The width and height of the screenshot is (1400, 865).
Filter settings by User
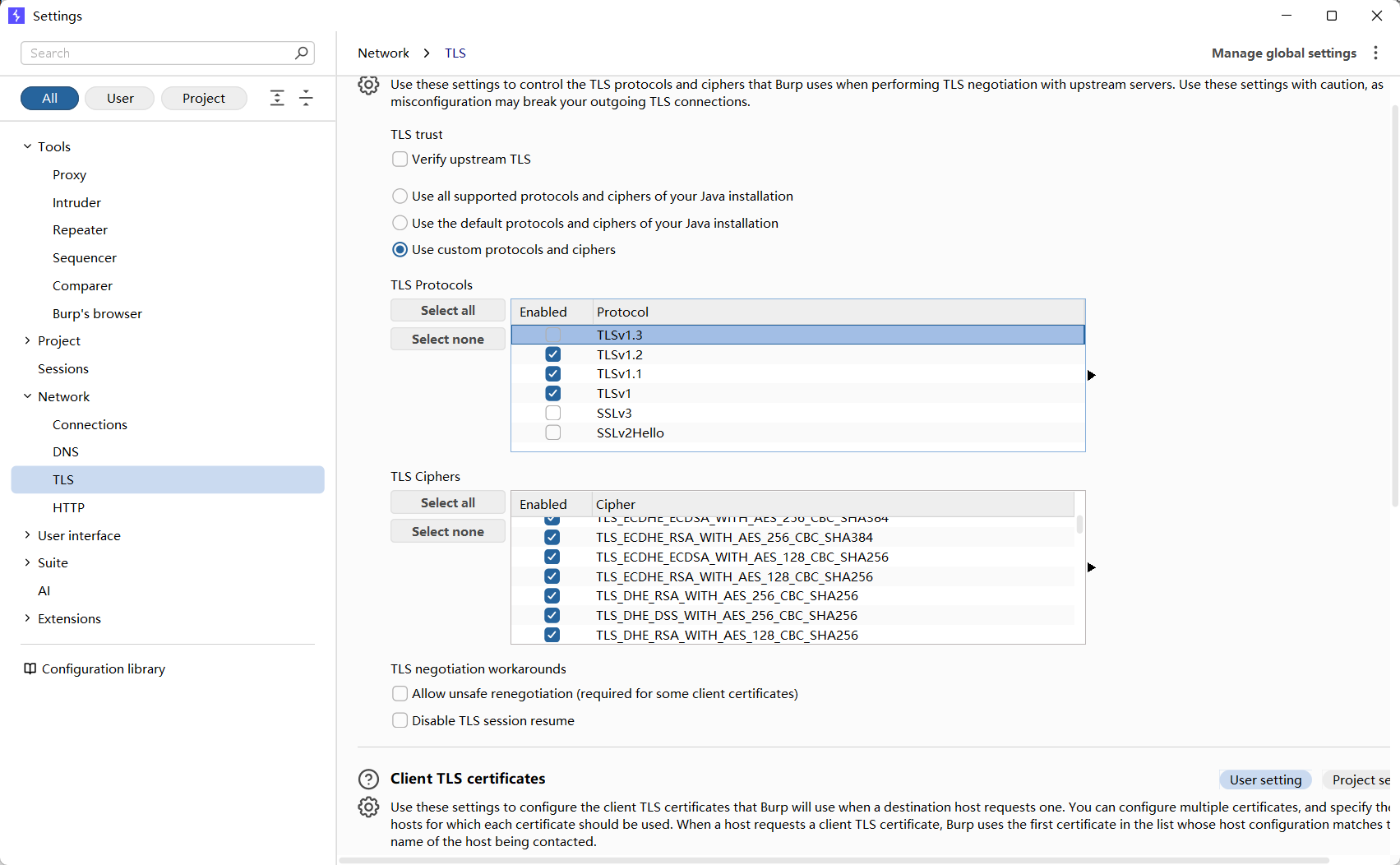click(120, 98)
